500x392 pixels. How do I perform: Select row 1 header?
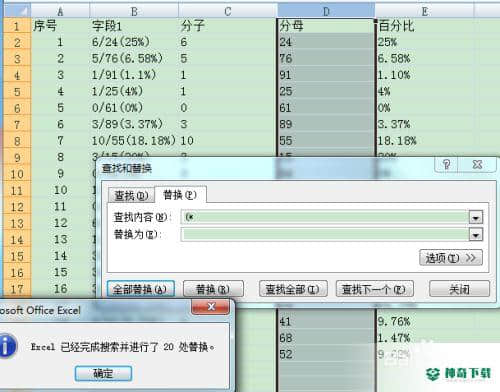pos(17,26)
